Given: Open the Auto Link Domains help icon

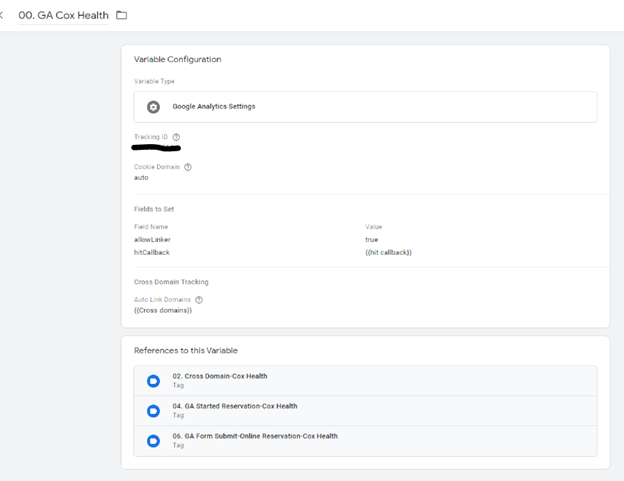Looking at the screenshot, I should [199, 300].
